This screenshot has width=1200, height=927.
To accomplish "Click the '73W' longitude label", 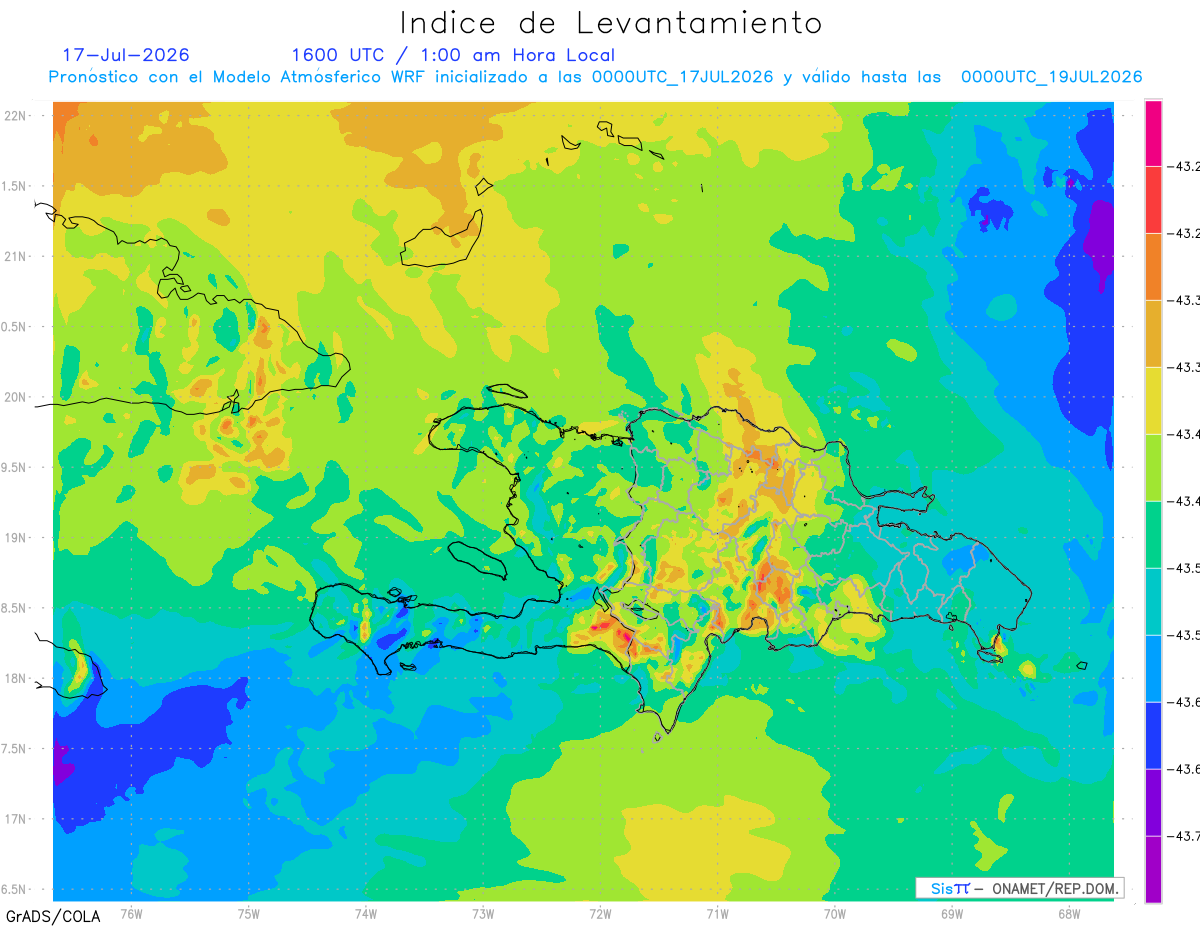I will (483, 913).
